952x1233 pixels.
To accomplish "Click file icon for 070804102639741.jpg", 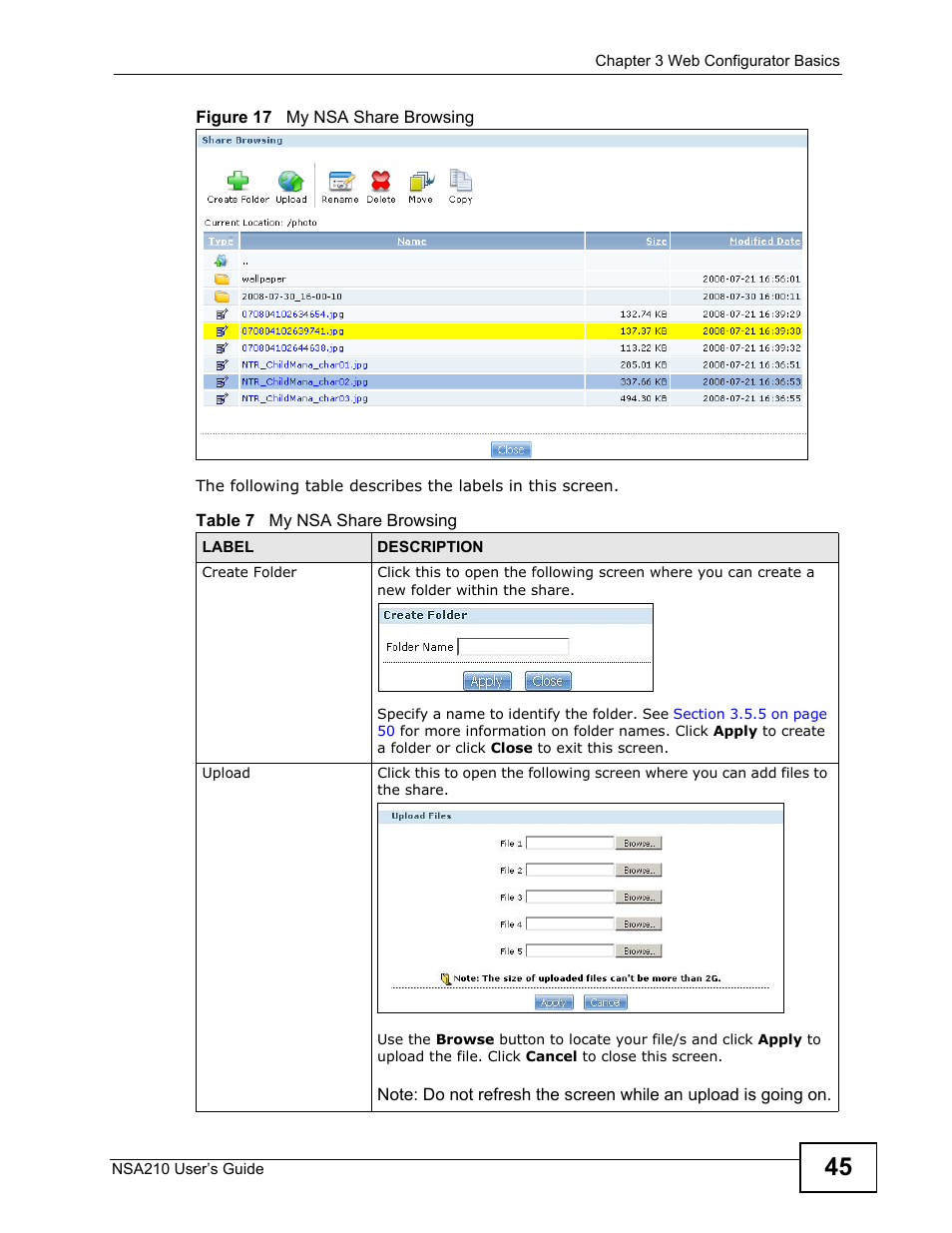I will point(222,330).
